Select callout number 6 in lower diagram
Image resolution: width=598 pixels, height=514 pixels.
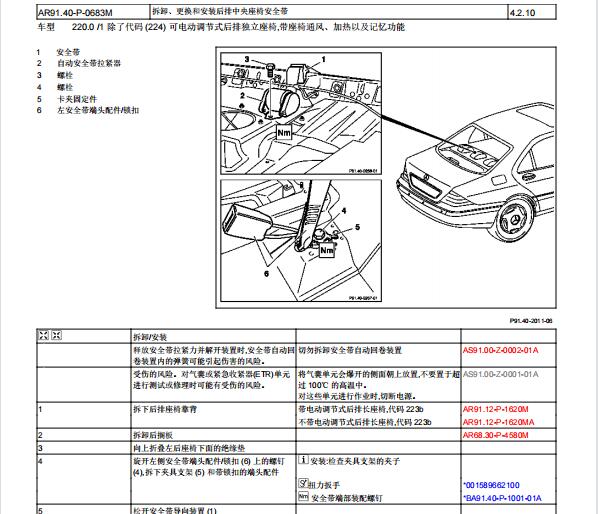click(x=266, y=273)
